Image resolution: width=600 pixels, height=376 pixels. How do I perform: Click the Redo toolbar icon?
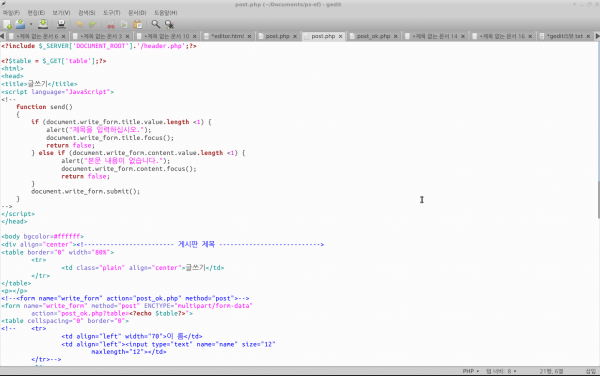point(93,24)
